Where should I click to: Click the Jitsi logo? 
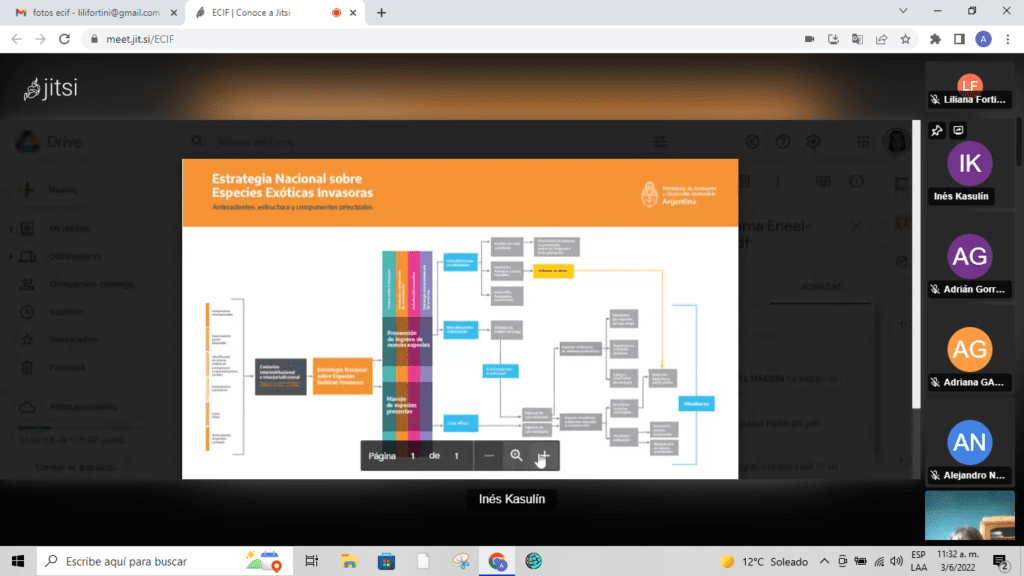click(x=51, y=89)
